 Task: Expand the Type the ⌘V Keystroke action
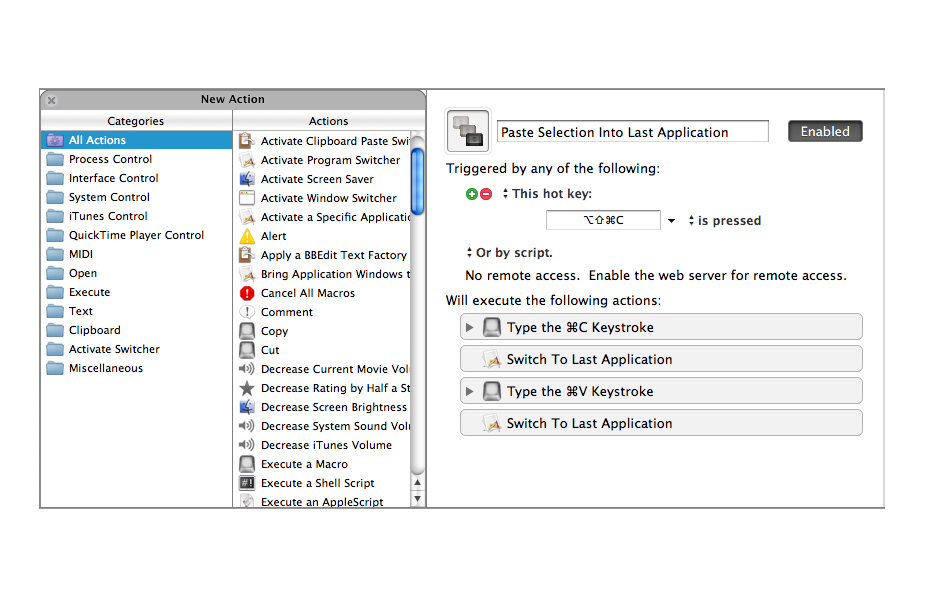pos(470,392)
